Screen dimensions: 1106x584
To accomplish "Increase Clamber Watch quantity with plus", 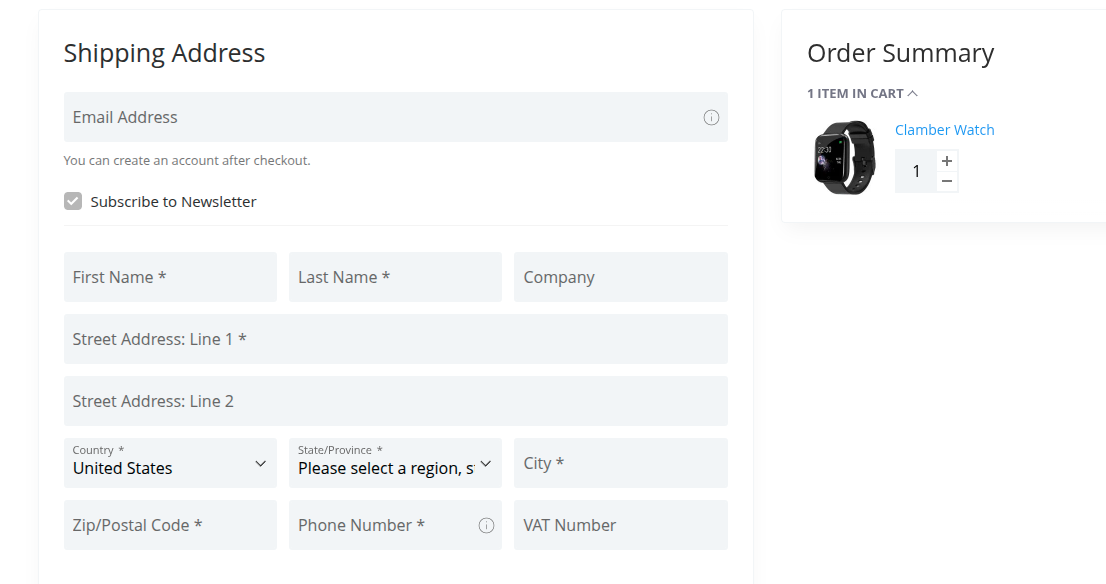I will pos(947,161).
